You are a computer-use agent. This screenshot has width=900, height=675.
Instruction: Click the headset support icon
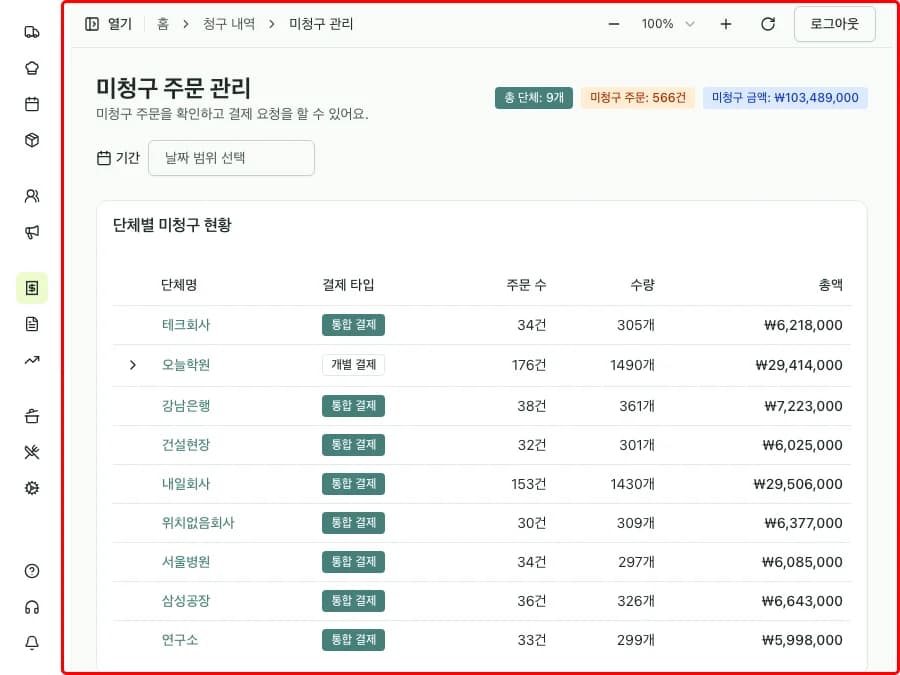click(31, 607)
